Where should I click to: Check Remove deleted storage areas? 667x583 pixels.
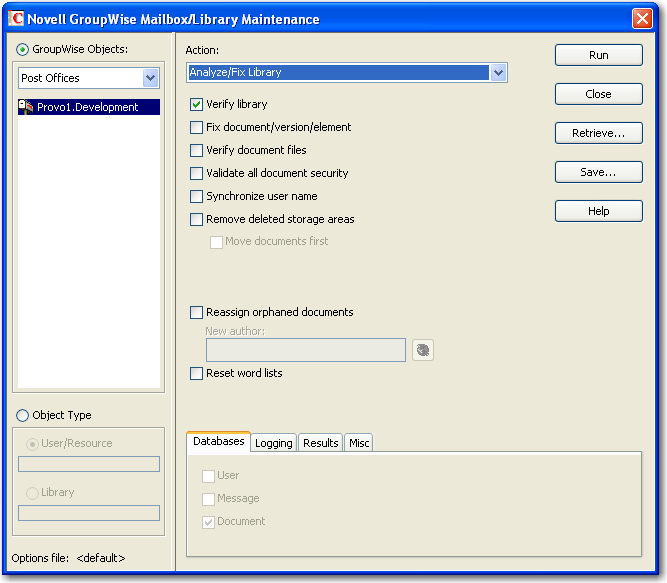pos(197,219)
